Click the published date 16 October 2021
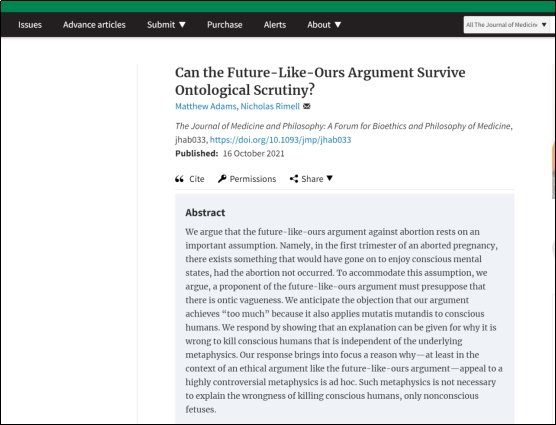The width and height of the screenshot is (556, 425). tap(254, 153)
